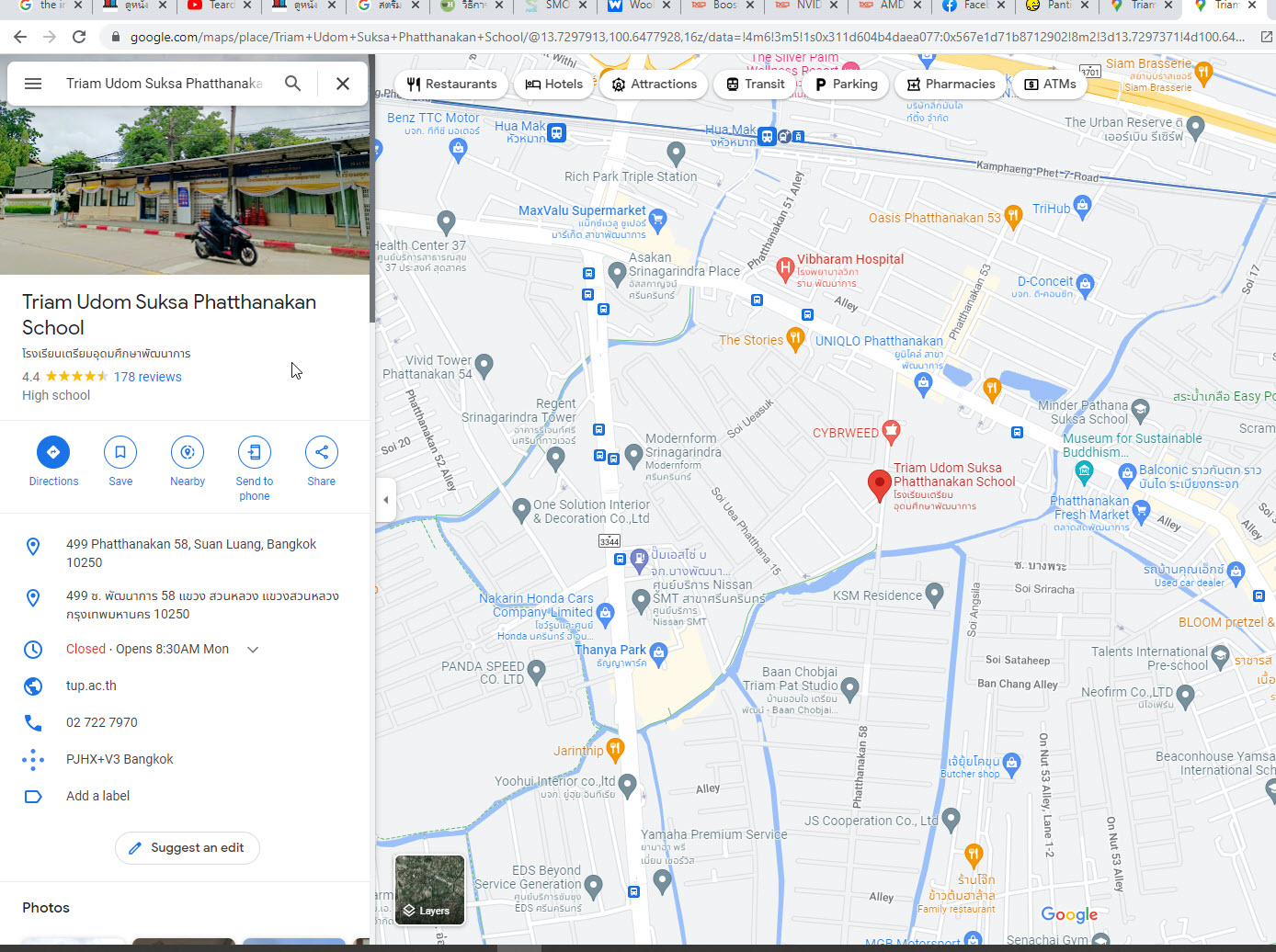Click the Museum for Sustainable Buddhism marker
Image resolution: width=1276 pixels, height=952 pixels.
(1084, 472)
